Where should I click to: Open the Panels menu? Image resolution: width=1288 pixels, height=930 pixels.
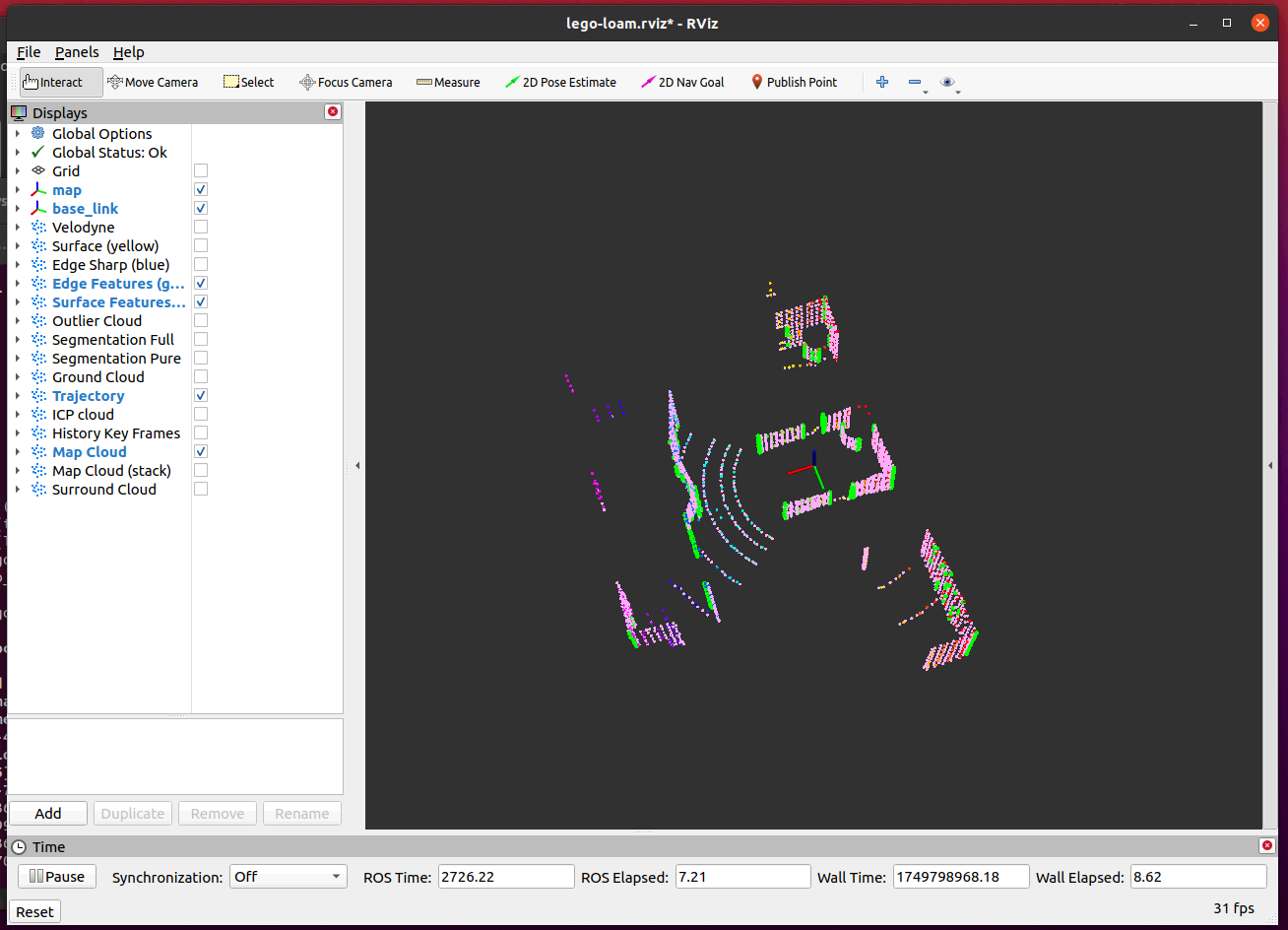(77, 52)
